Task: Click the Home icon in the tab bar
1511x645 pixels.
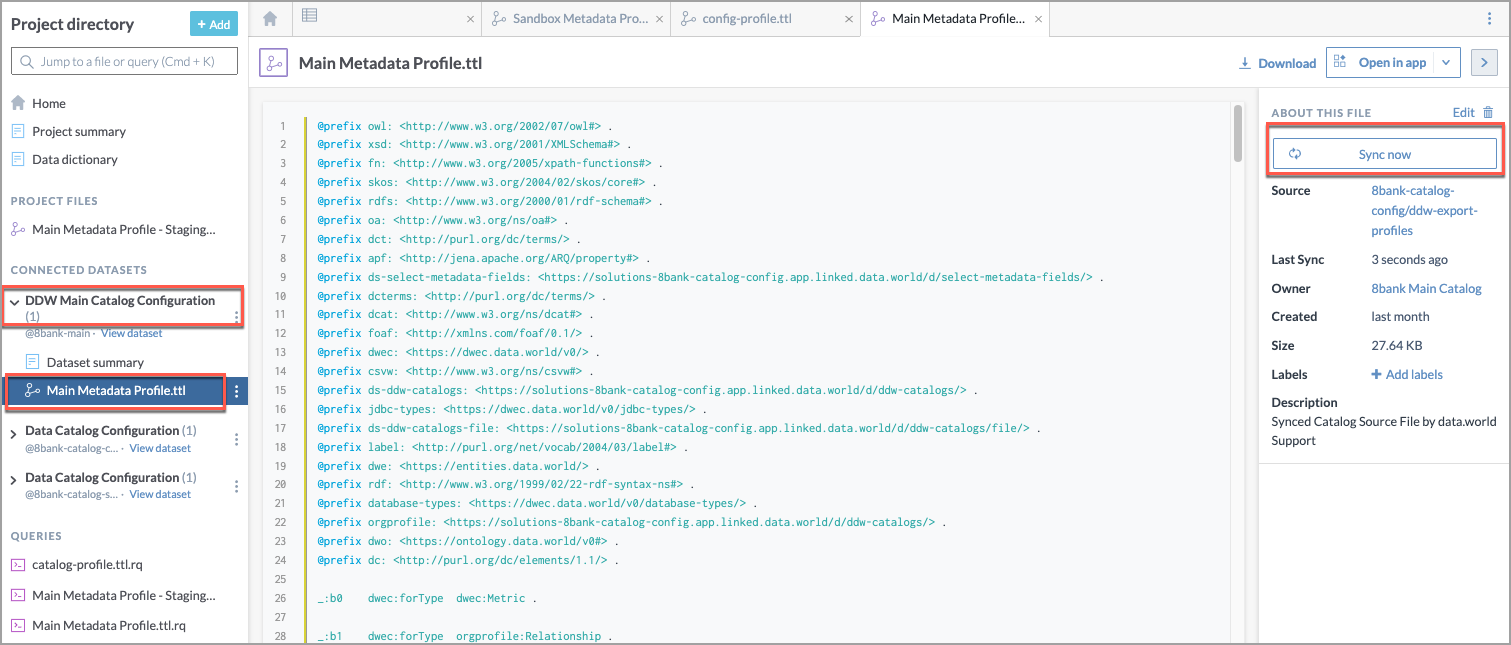Action: (269, 18)
